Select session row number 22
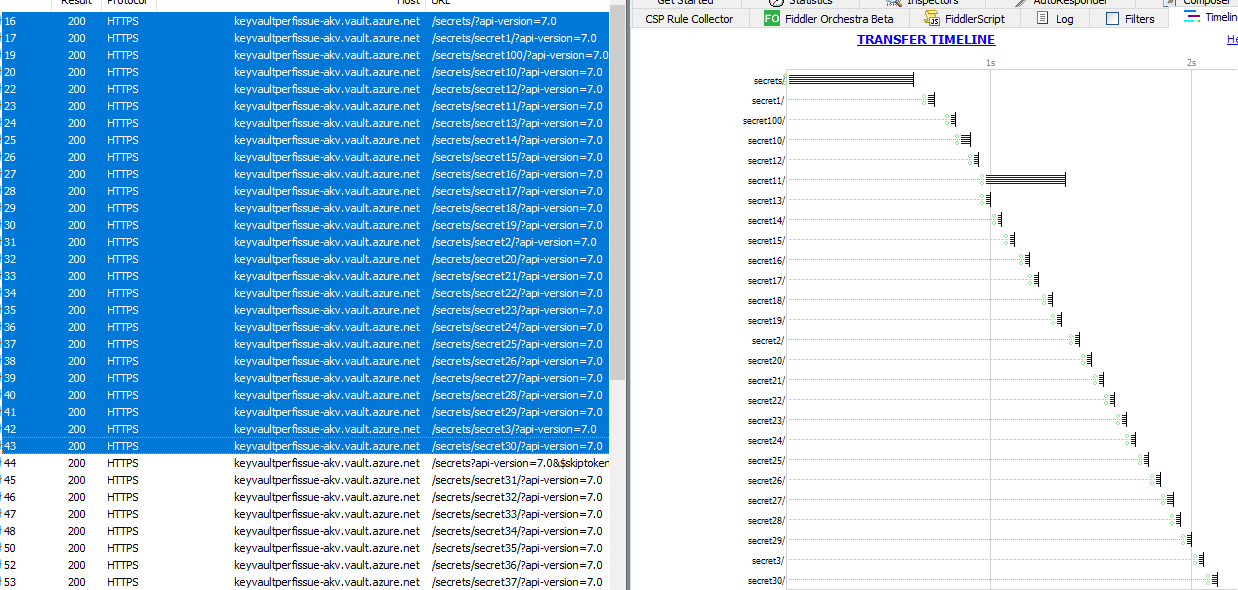Viewport: 1238px width, 590px height. (x=304, y=89)
